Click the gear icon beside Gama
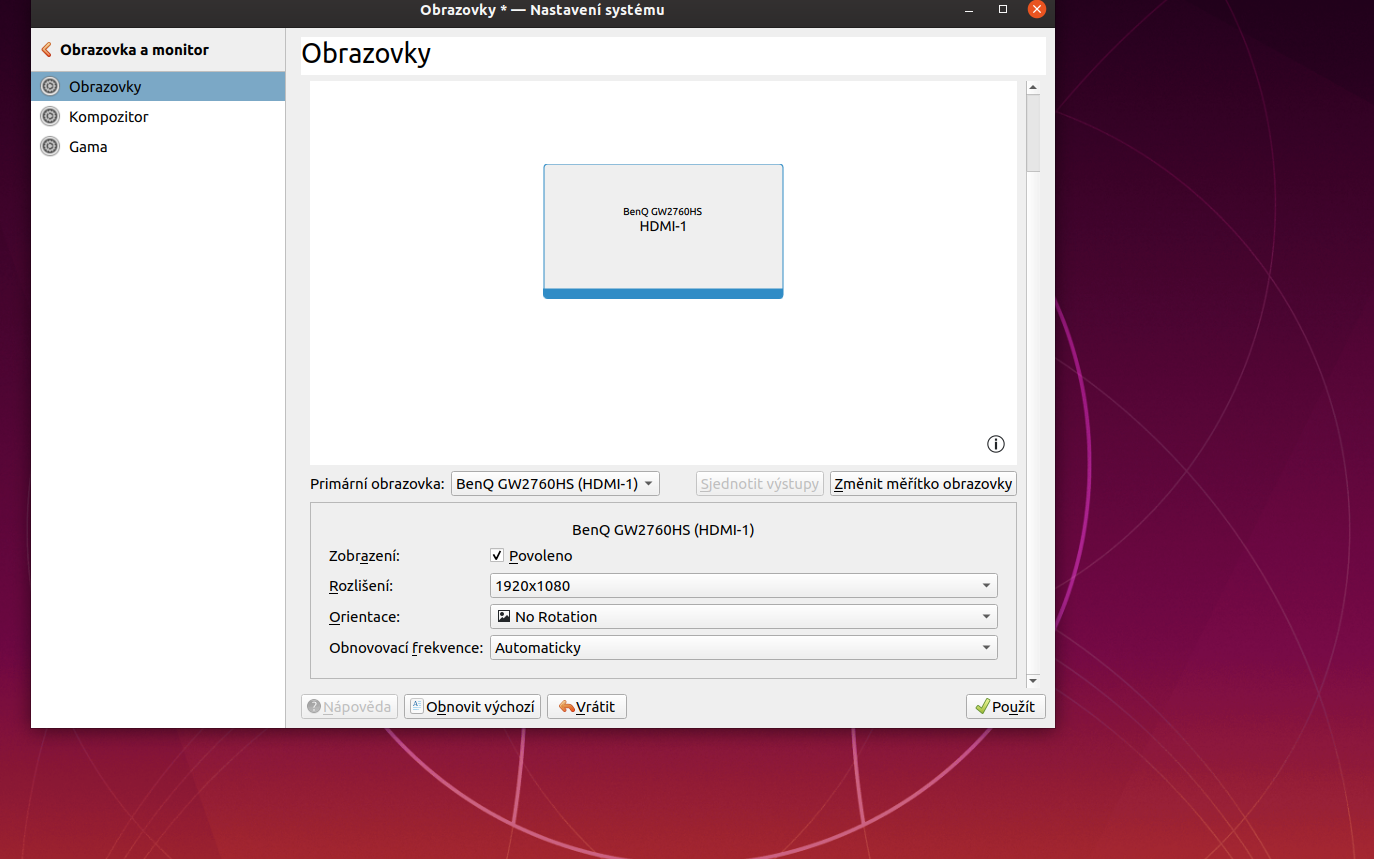This screenshot has width=1374, height=859. pos(50,147)
